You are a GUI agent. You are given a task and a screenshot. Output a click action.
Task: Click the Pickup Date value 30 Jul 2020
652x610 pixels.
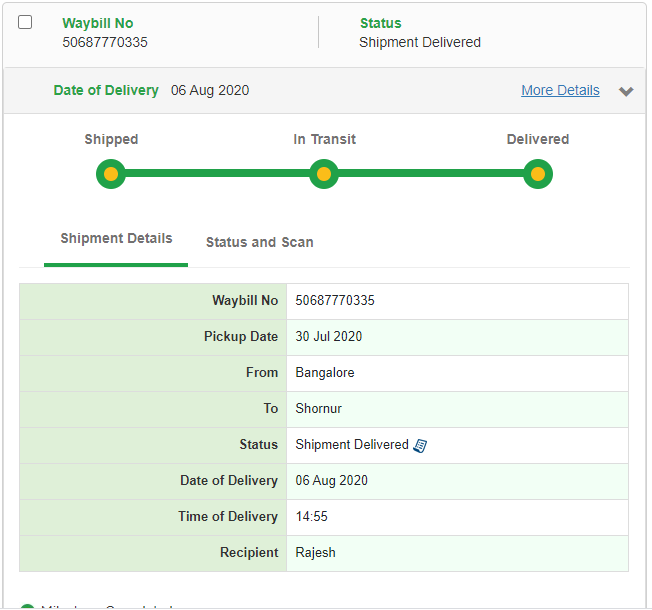(329, 336)
